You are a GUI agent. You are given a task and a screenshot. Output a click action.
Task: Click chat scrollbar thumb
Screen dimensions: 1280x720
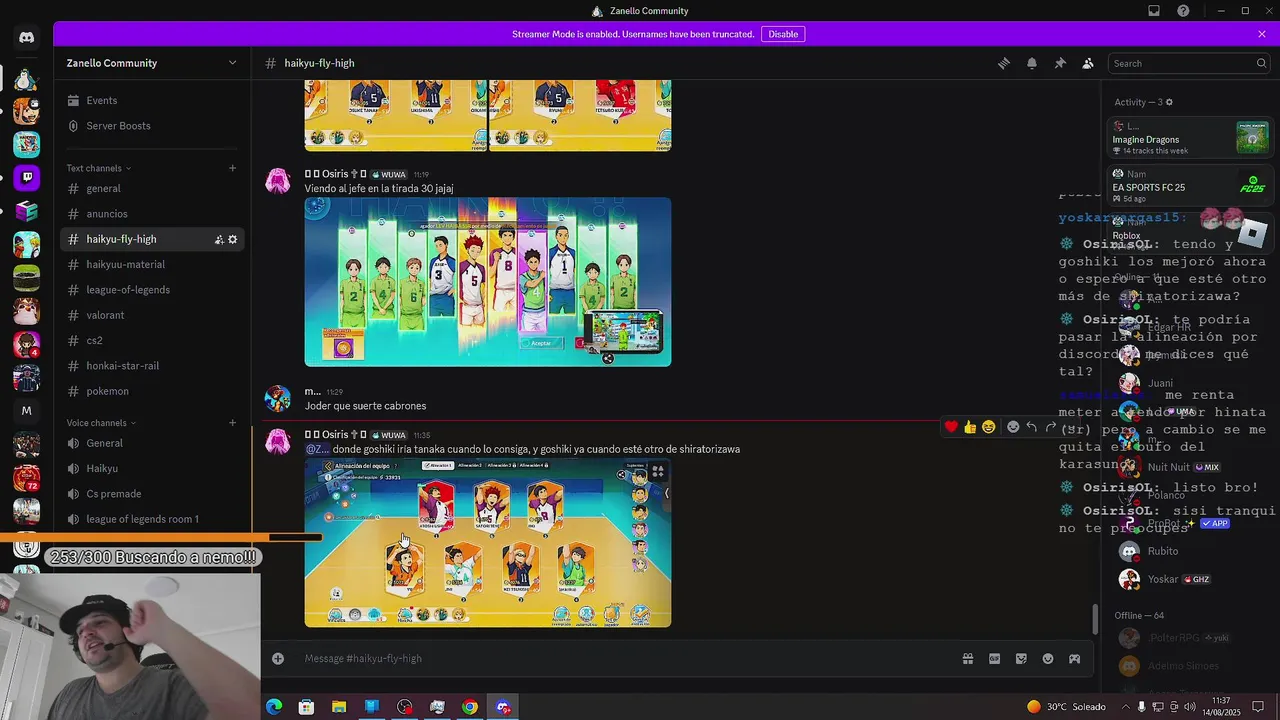[1095, 619]
